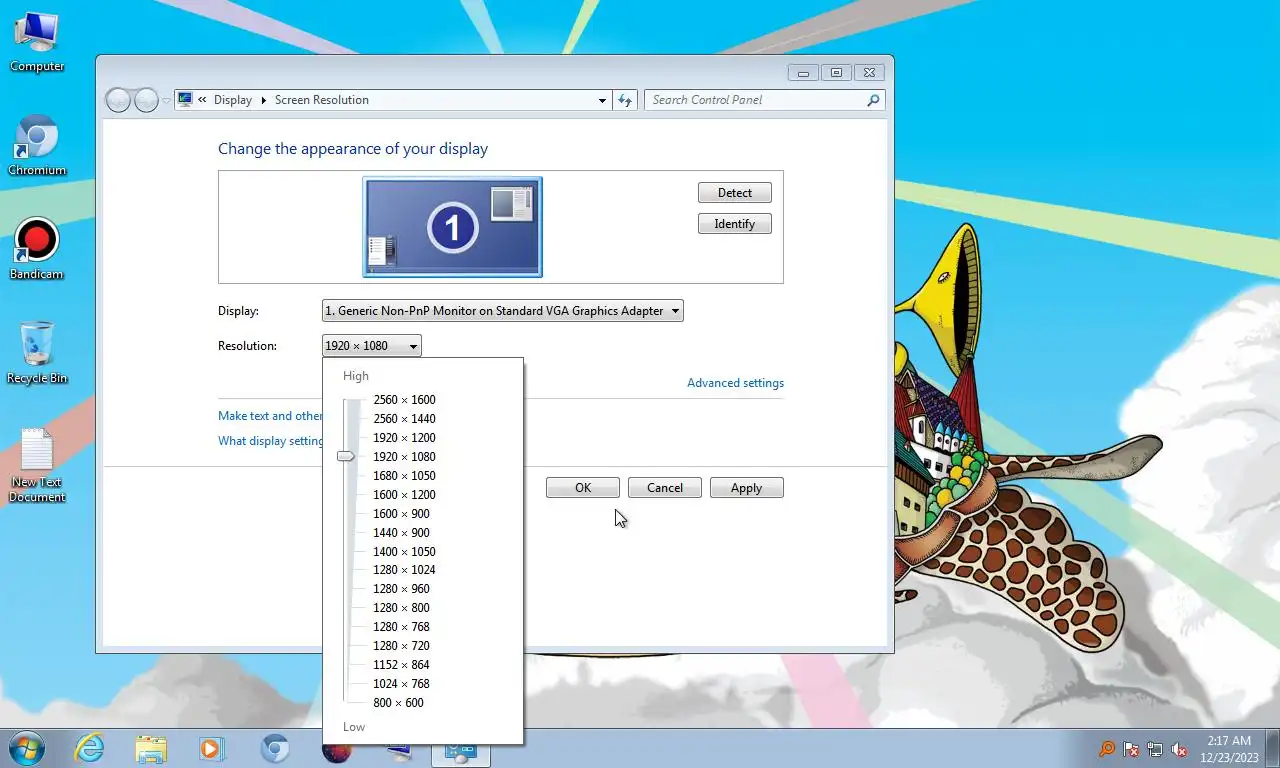This screenshot has height=768, width=1280.
Task: Select 1280 × 800 resolution
Action: (x=401, y=608)
